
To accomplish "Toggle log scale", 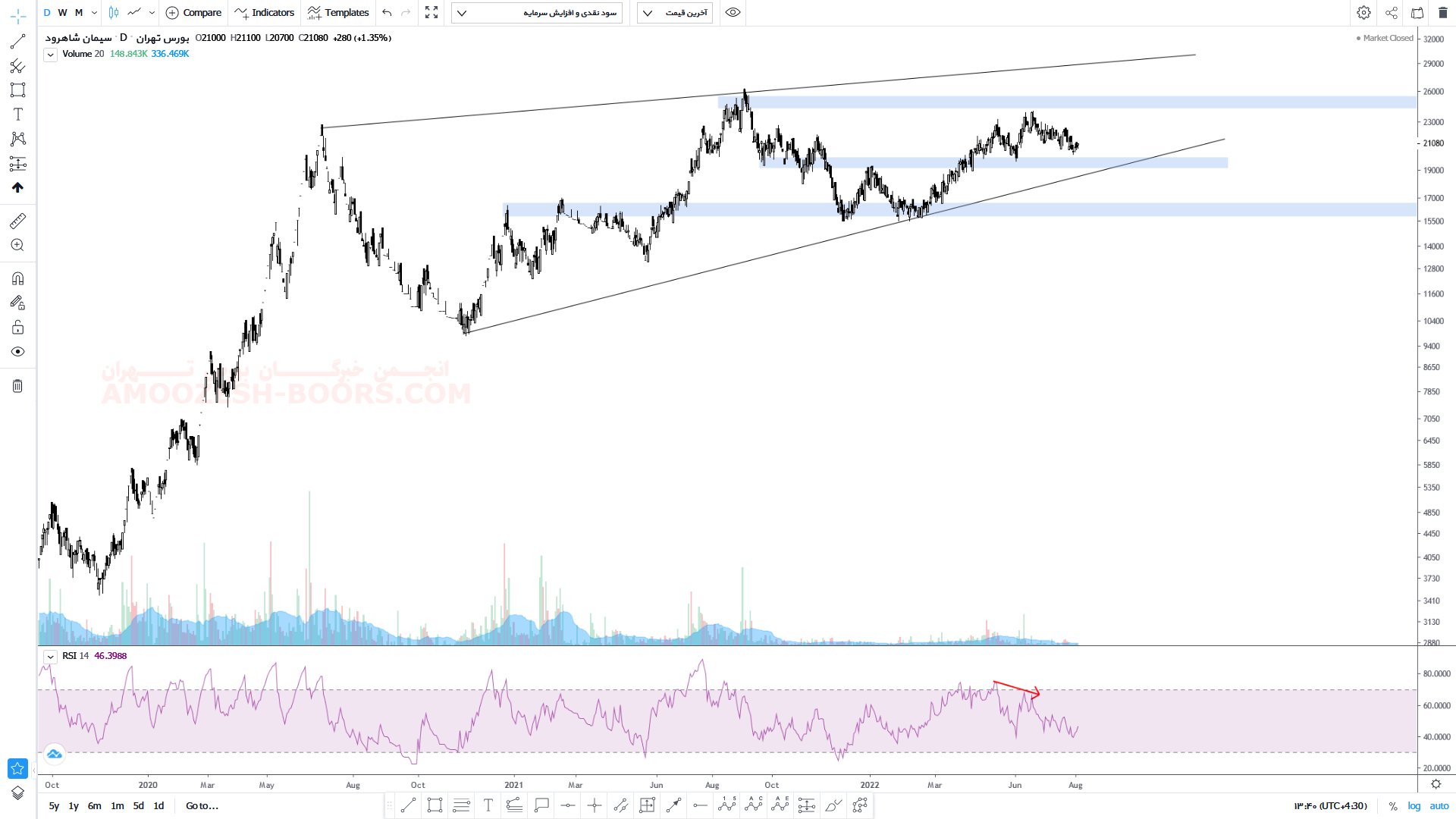I will click(x=1414, y=806).
